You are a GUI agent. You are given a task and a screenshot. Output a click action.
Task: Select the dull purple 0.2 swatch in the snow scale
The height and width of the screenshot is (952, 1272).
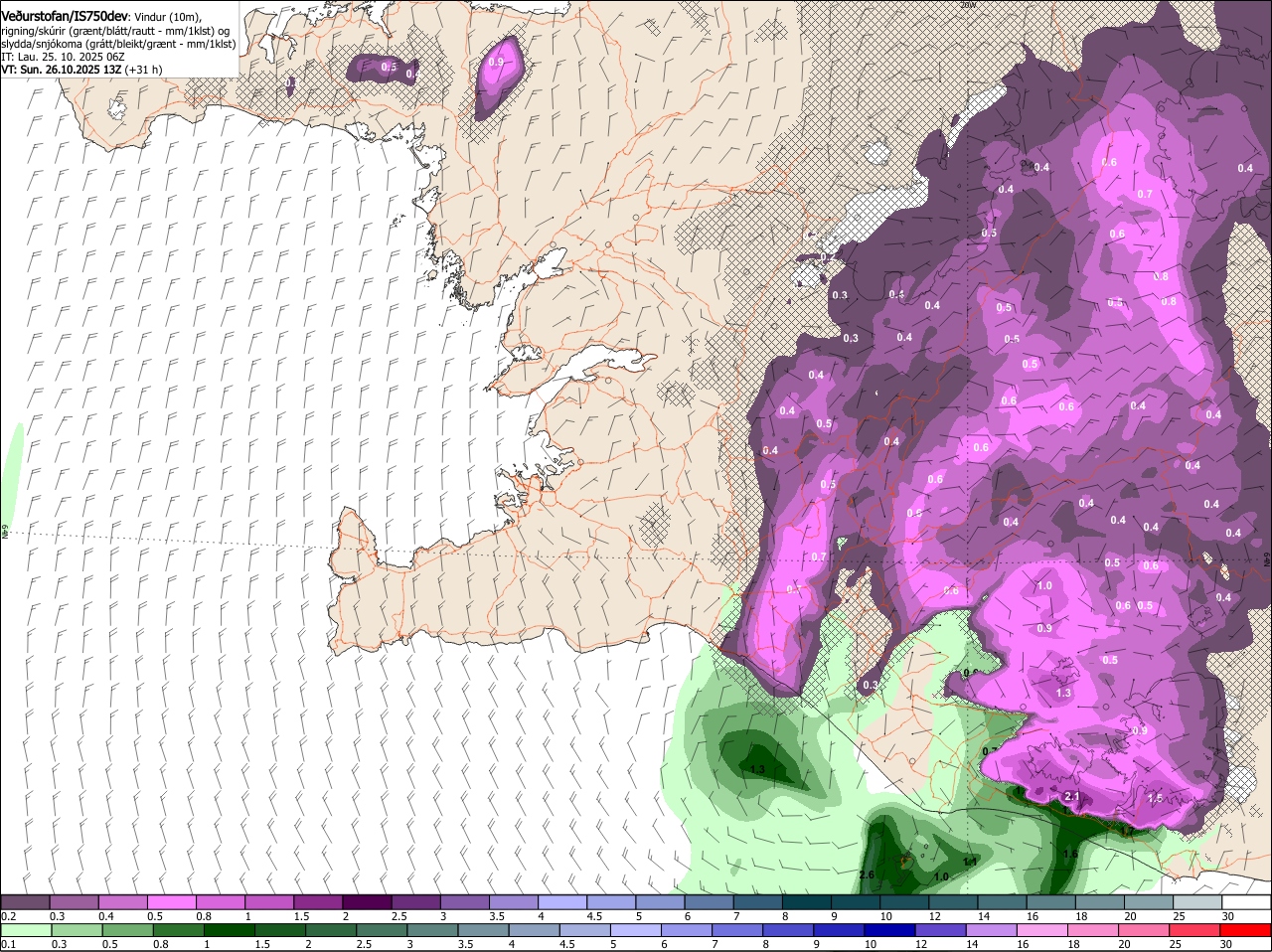(25, 901)
